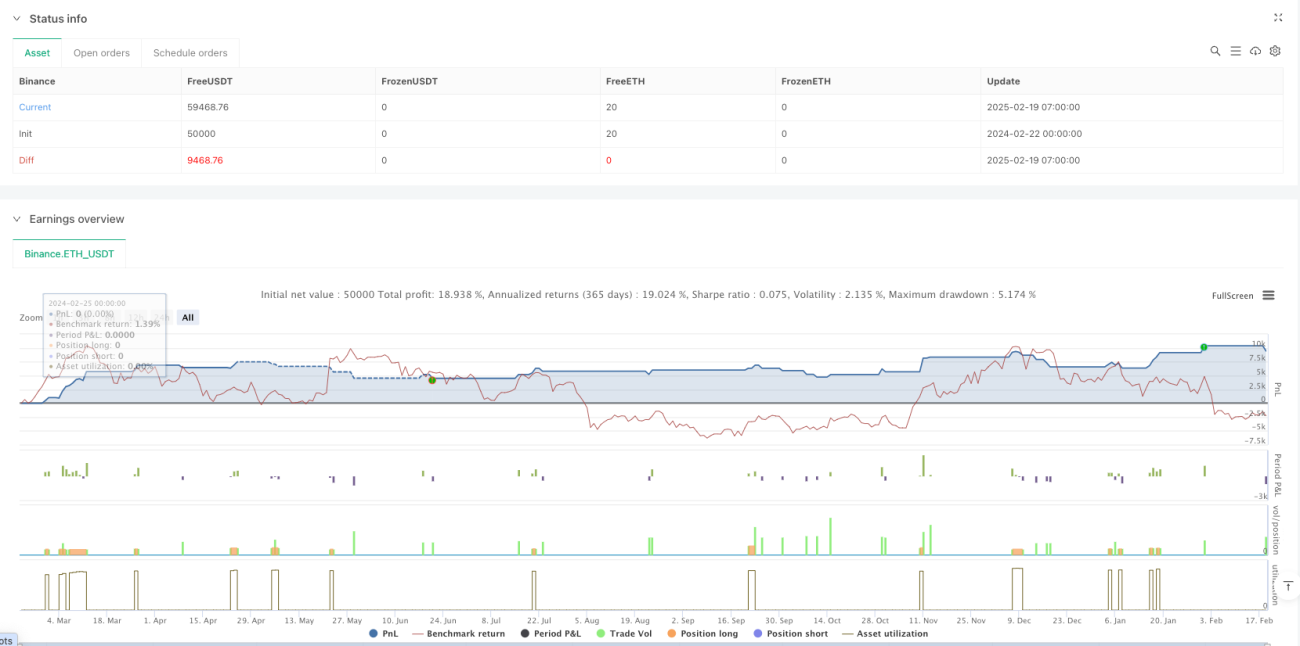Select the Binance.ETH_USDT tab
Image resolution: width=1300 pixels, height=646 pixels.
click(69, 254)
